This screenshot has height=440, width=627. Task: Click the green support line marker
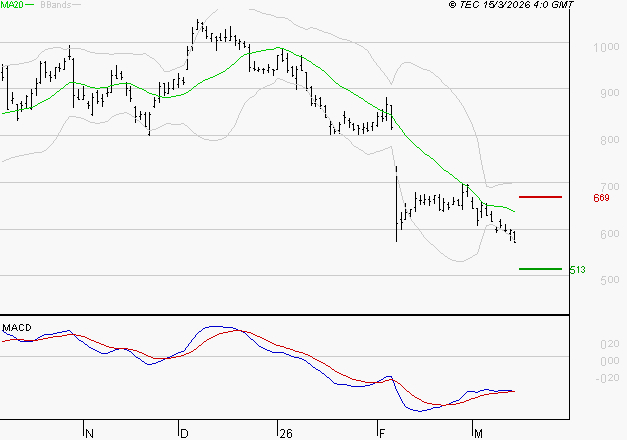click(x=540, y=269)
